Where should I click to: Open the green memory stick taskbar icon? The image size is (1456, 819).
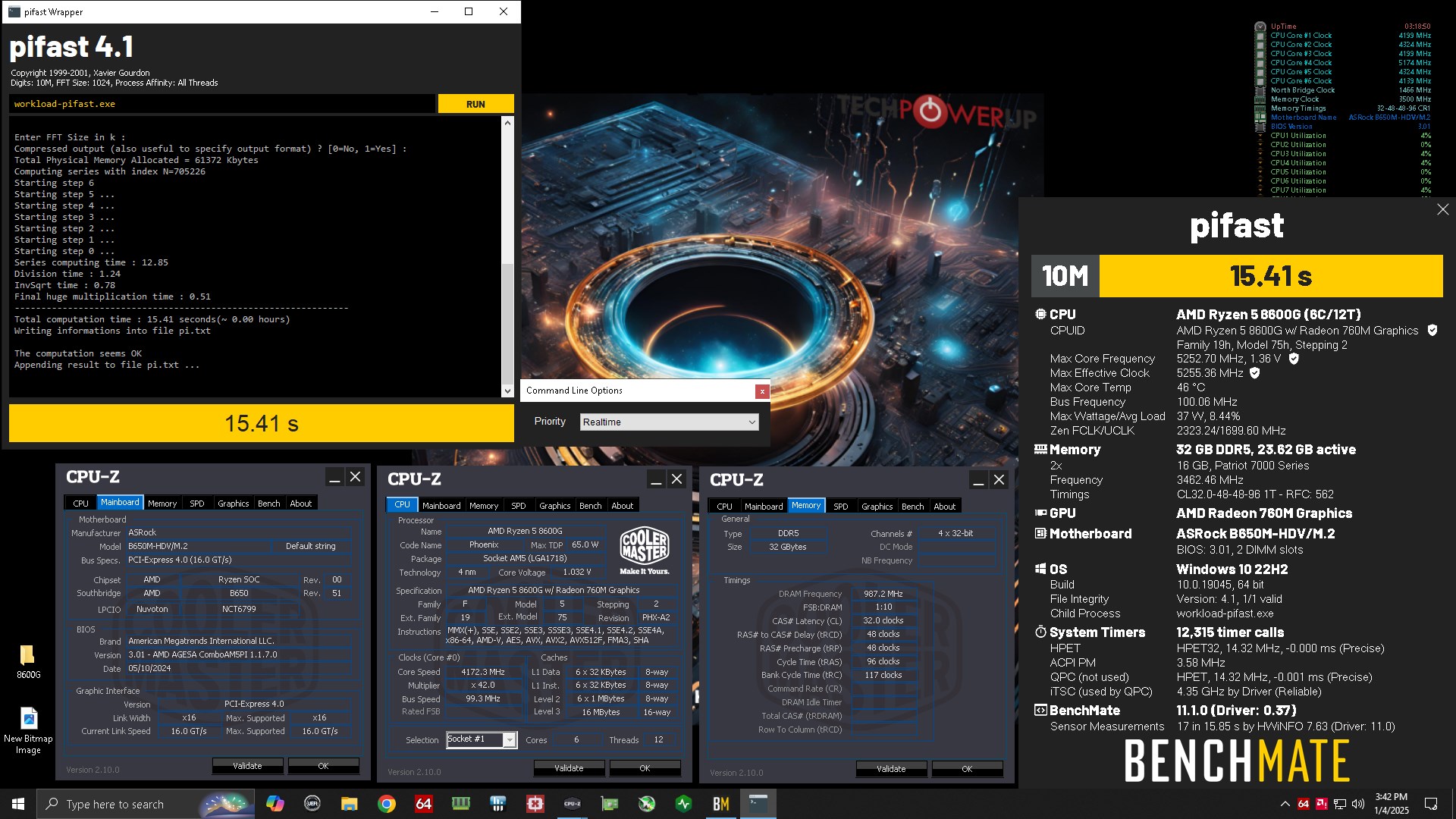461,804
